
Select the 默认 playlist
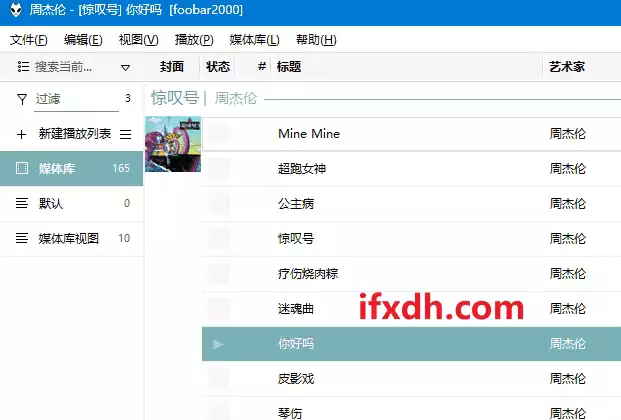[x=71, y=204]
